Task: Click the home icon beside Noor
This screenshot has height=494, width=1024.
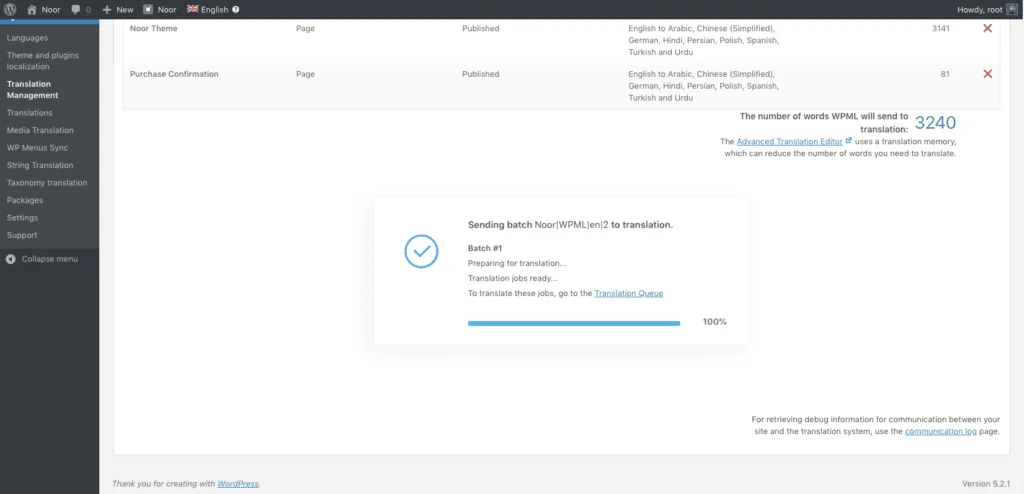Action: [31, 9]
